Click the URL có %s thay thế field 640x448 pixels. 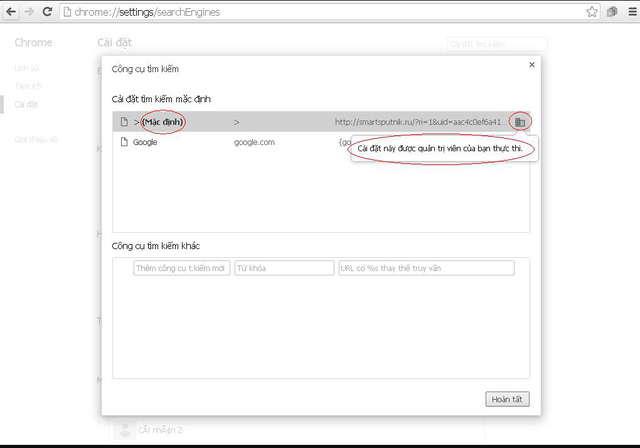pos(426,268)
